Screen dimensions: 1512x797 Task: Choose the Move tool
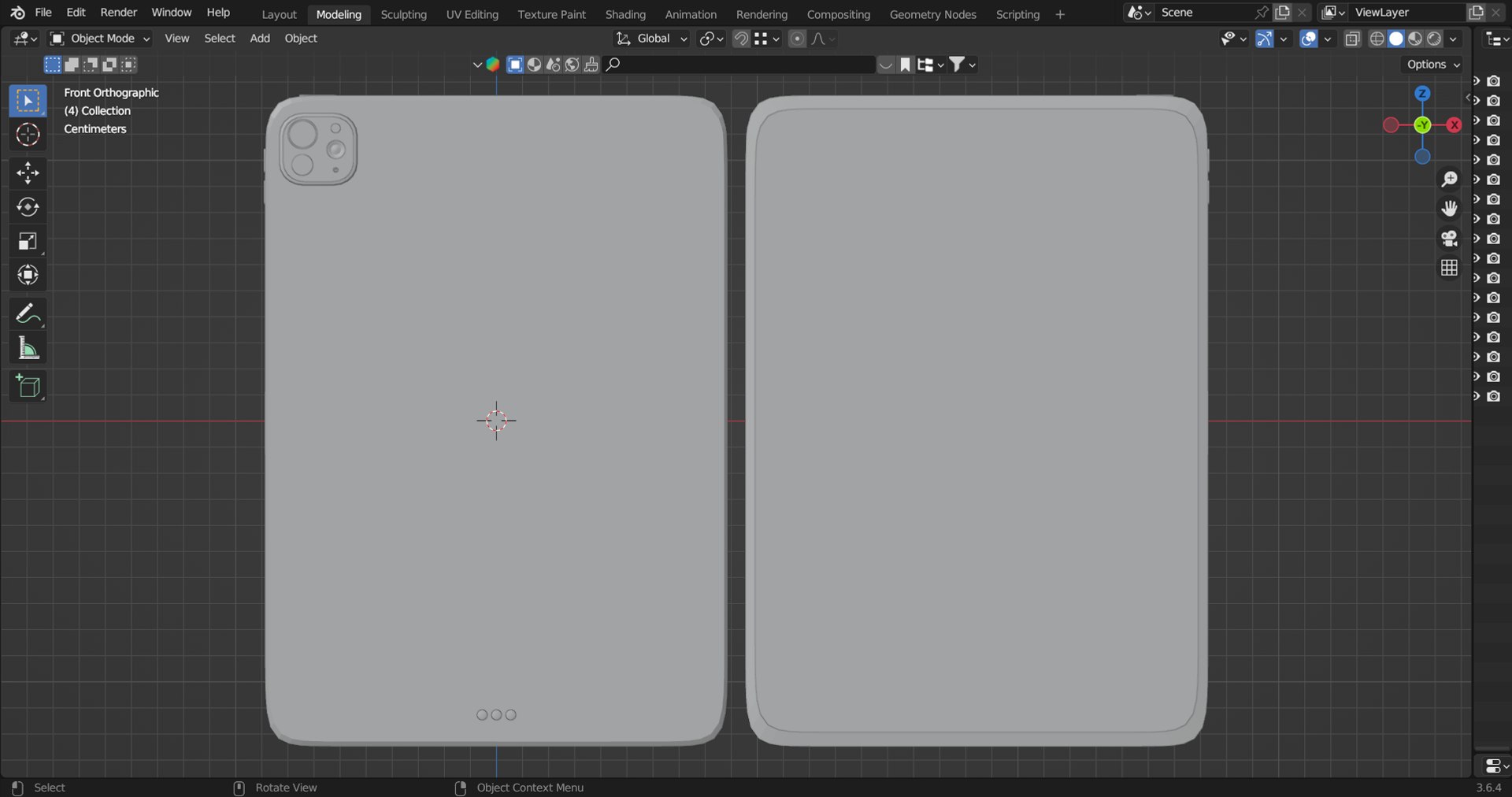[x=28, y=172]
